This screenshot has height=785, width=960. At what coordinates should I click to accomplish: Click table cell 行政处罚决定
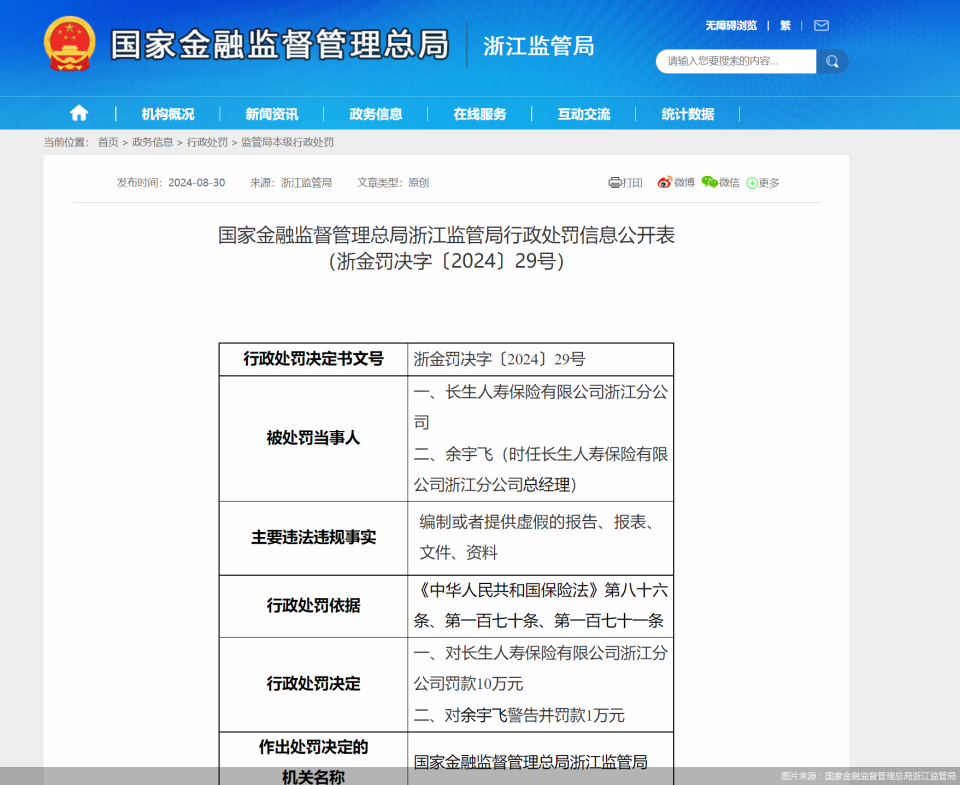pos(313,684)
